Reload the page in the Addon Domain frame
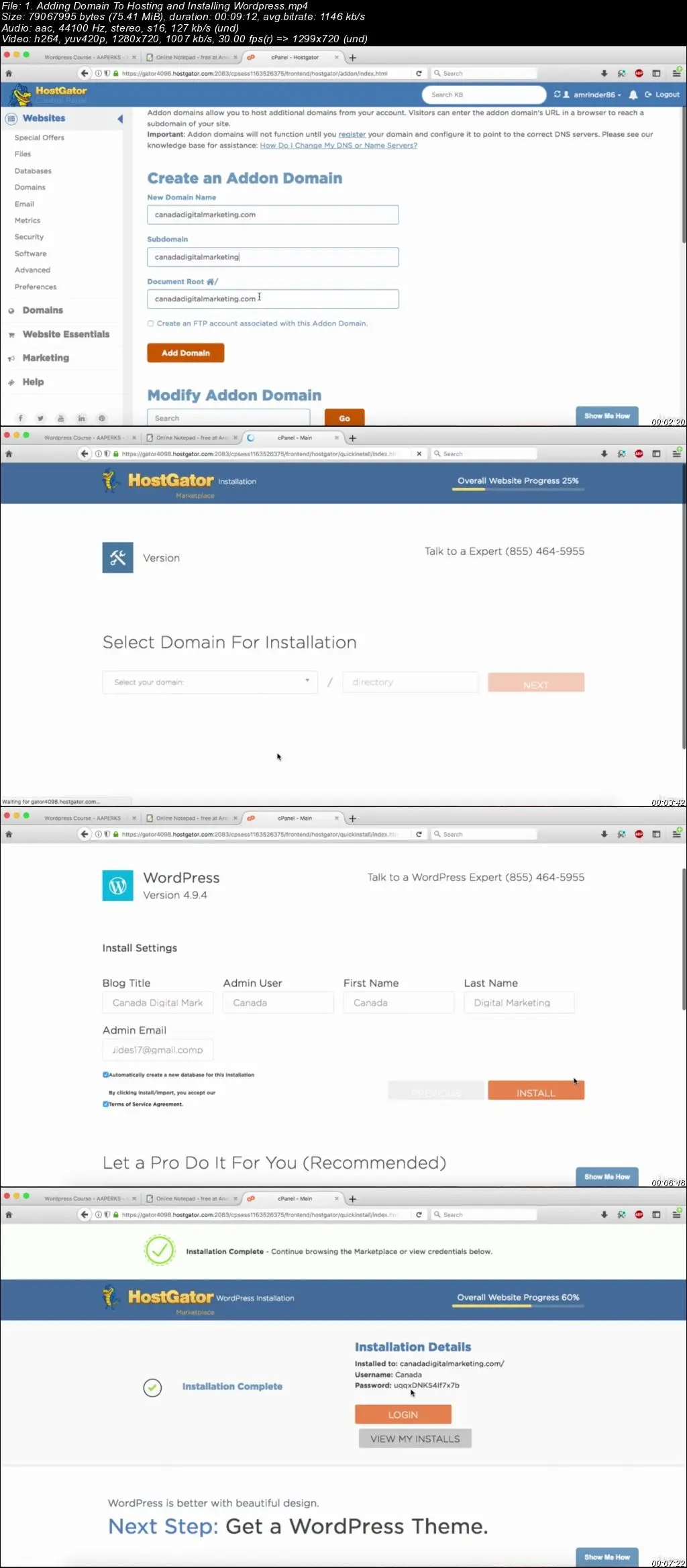687x1568 pixels. pyautogui.click(x=419, y=73)
